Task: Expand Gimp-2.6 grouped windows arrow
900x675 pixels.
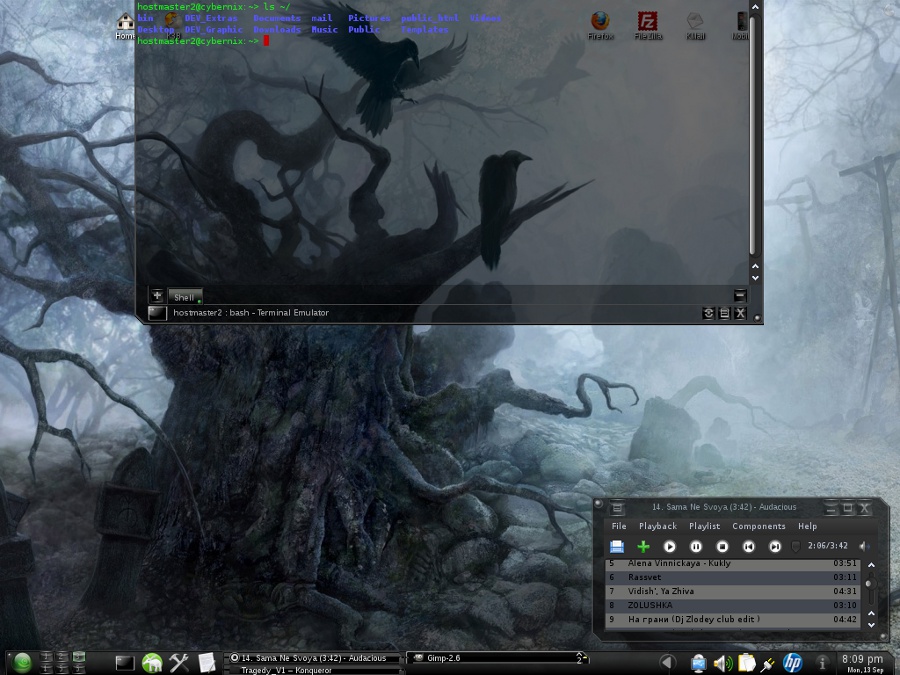Action: (x=581, y=658)
